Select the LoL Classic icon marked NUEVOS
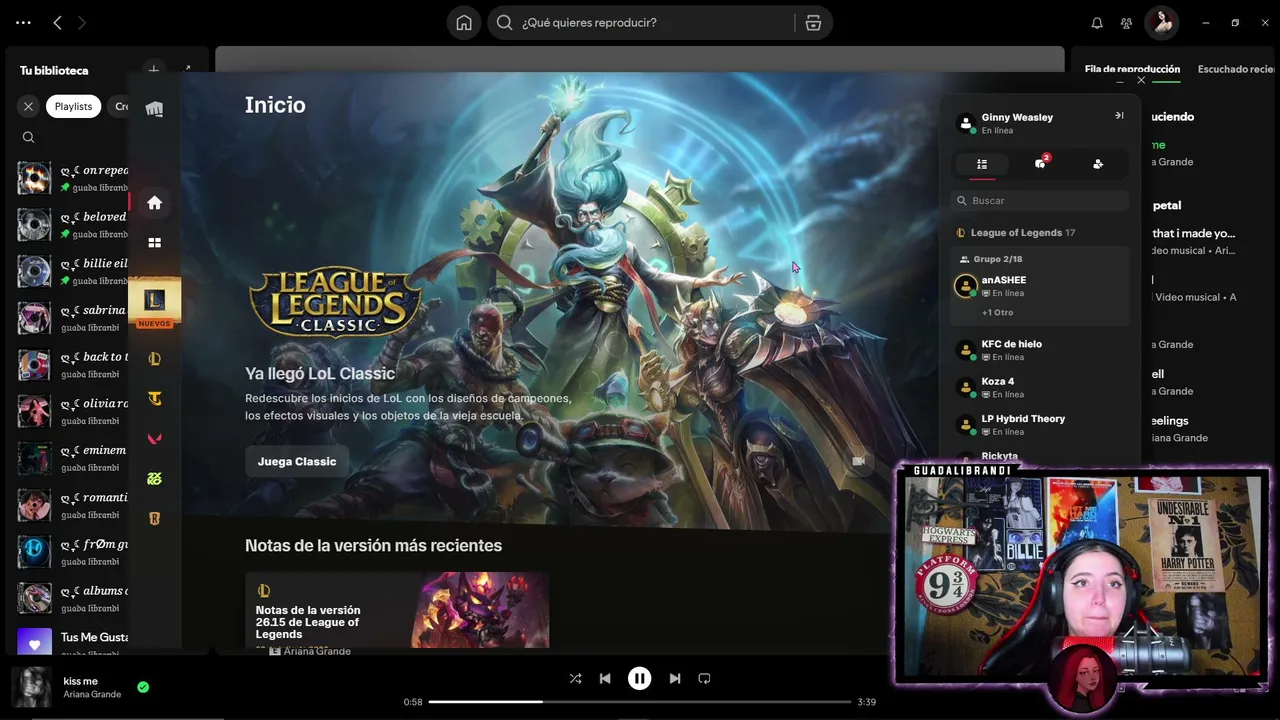1280x720 pixels. tap(154, 303)
